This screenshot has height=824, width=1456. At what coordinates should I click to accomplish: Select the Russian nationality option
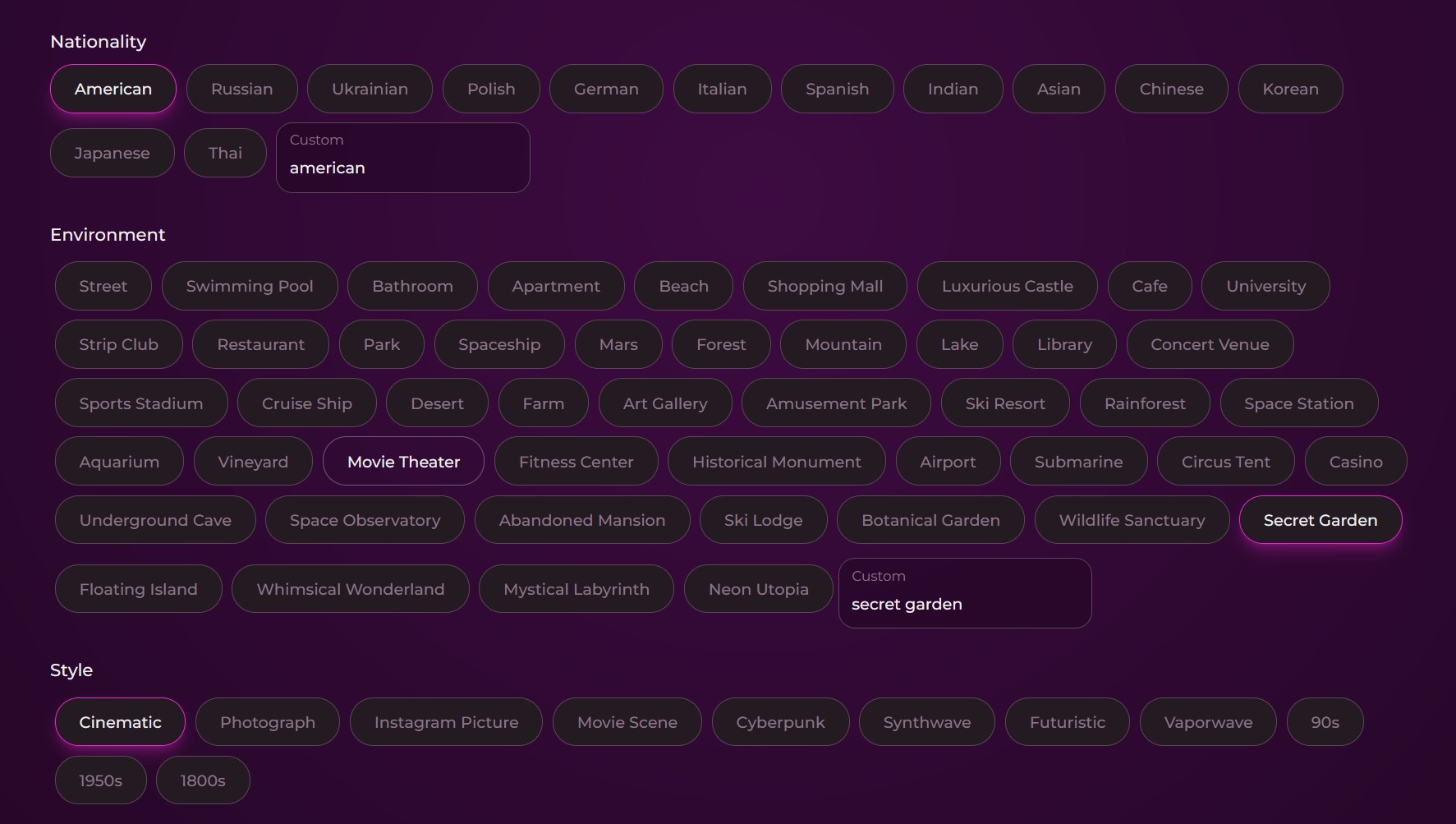(x=241, y=89)
